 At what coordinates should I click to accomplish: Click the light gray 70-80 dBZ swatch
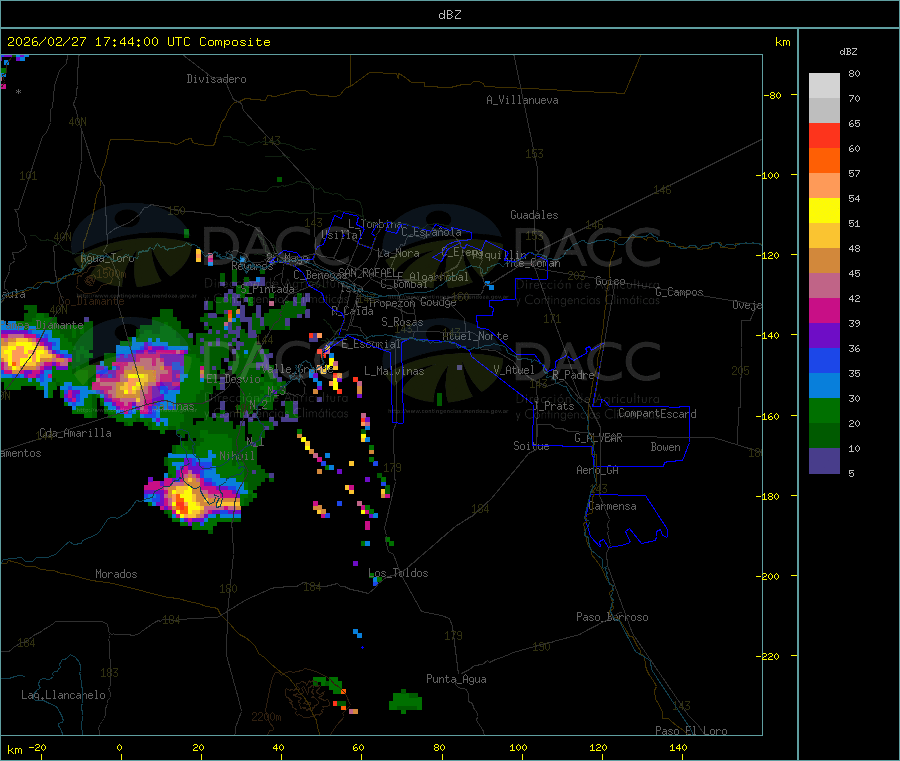(x=824, y=86)
